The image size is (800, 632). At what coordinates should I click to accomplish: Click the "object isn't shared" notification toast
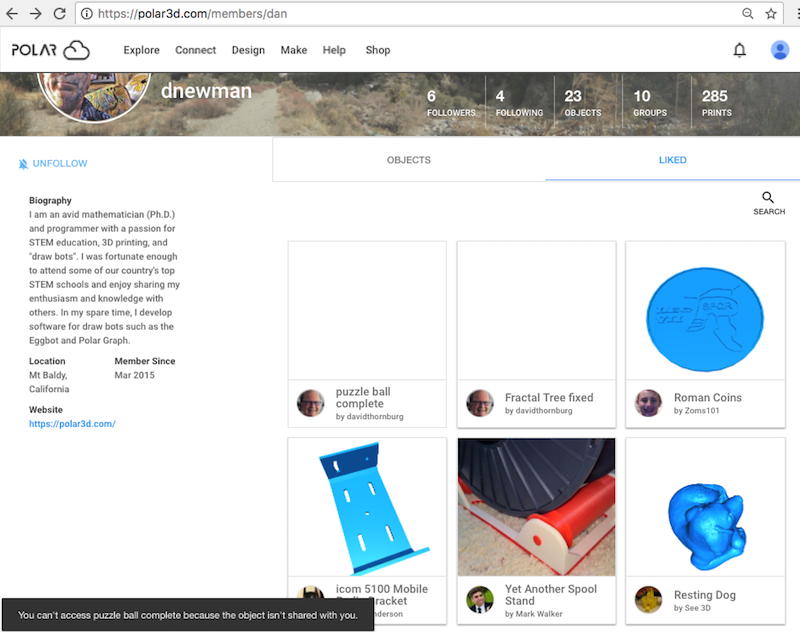[188, 615]
